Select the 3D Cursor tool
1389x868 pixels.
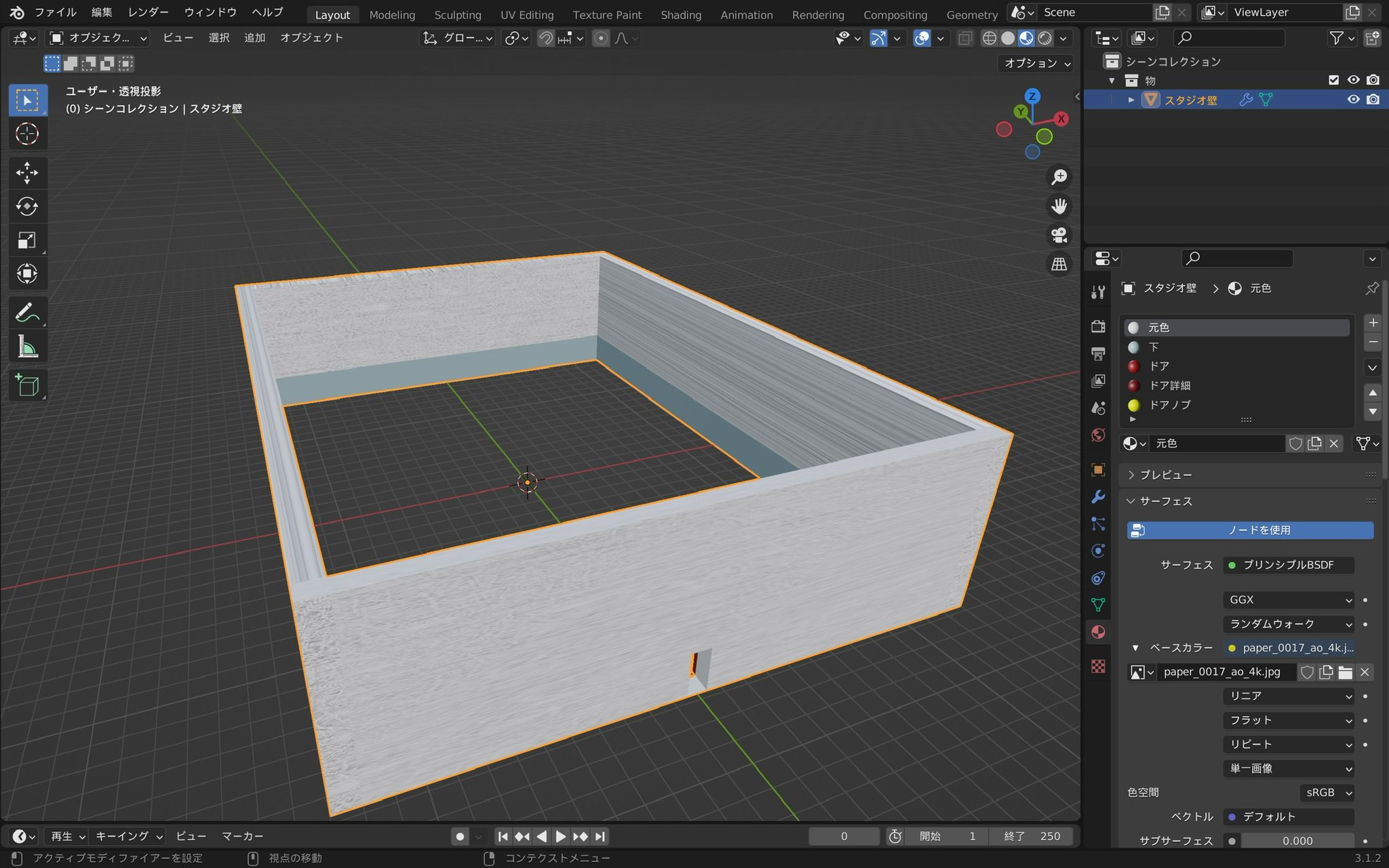tap(27, 134)
